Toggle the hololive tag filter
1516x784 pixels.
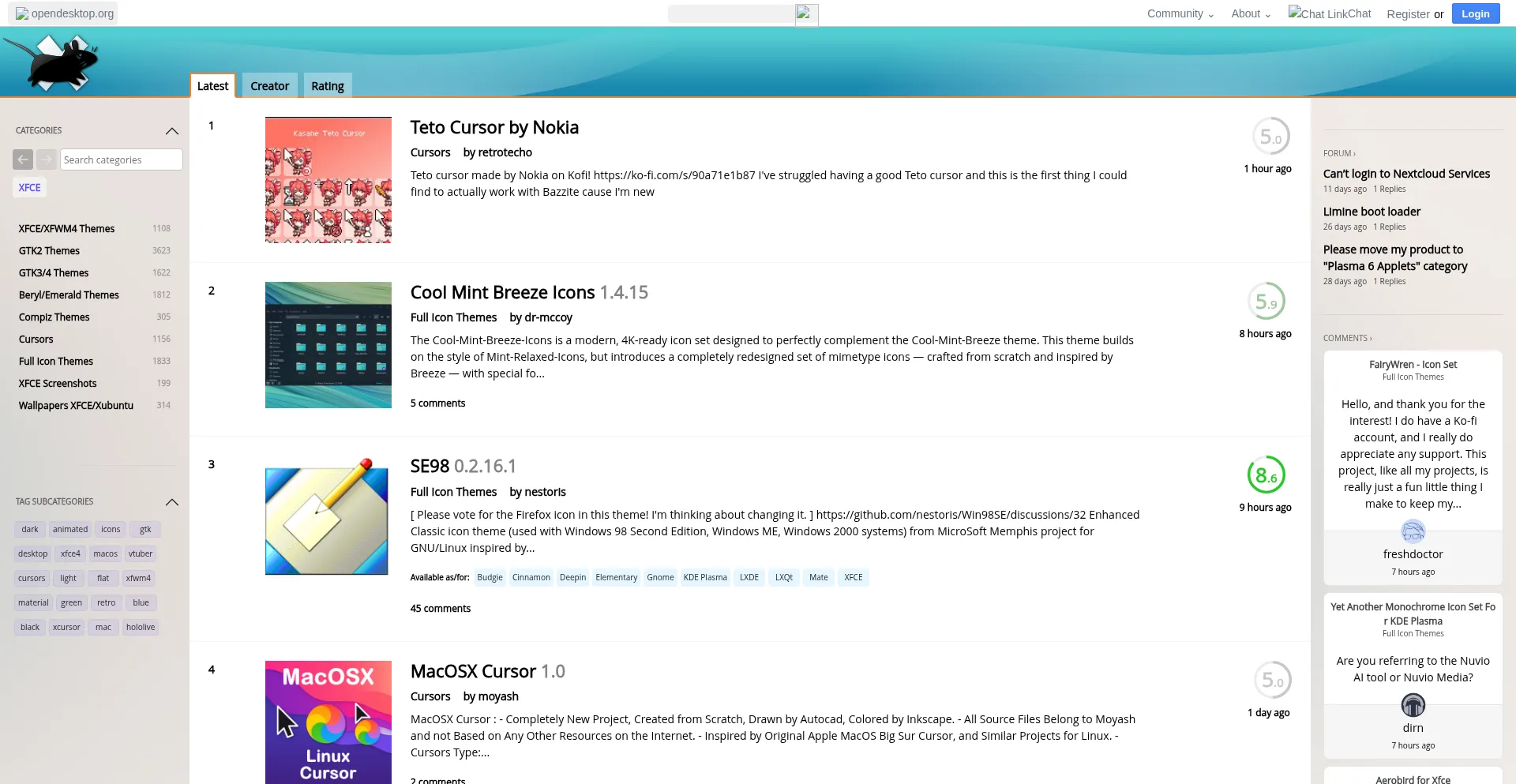pyautogui.click(x=141, y=627)
